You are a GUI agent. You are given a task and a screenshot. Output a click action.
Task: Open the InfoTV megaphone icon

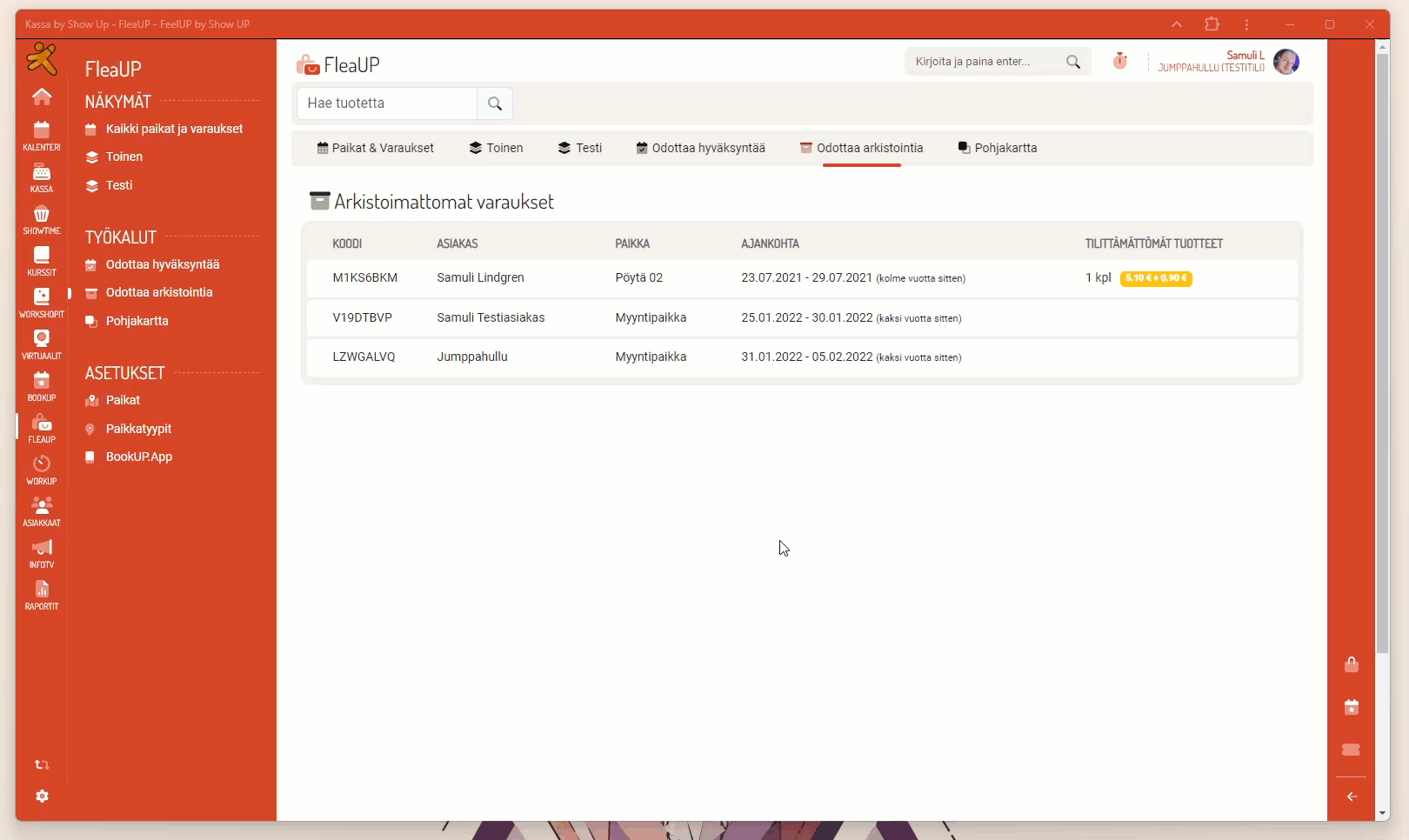coord(41,553)
